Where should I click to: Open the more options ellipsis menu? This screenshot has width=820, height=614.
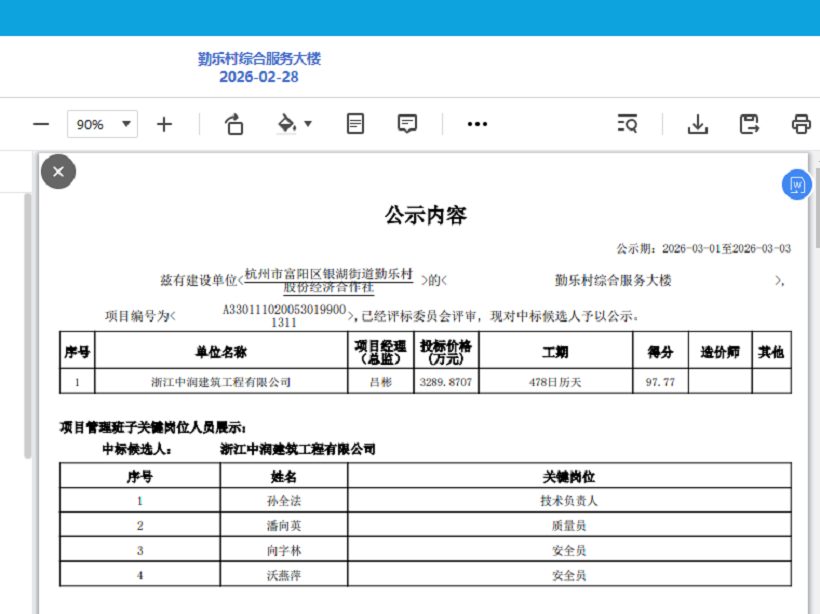tap(477, 124)
